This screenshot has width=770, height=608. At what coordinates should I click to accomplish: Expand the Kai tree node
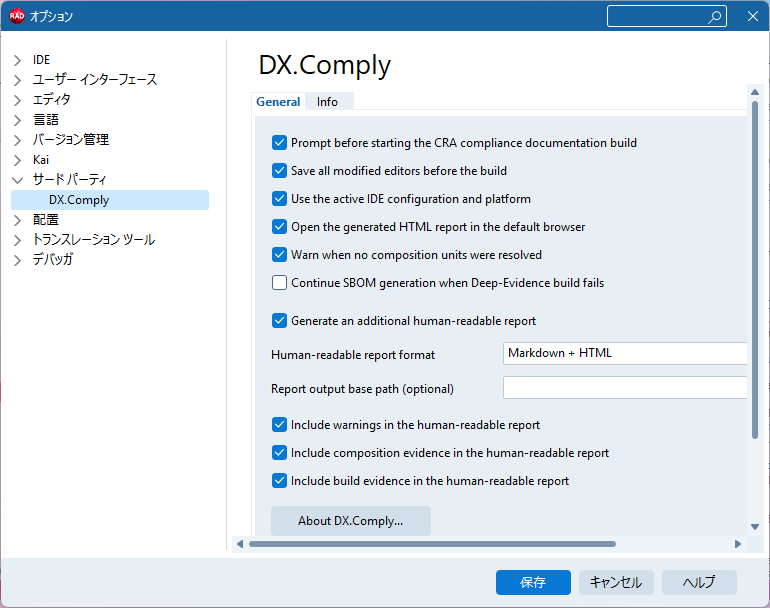click(17, 160)
